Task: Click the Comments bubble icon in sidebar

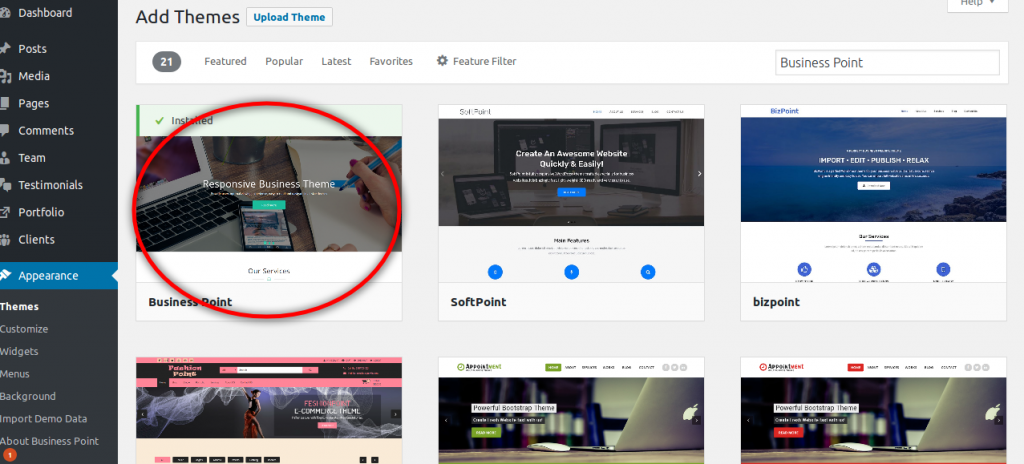Action: pyautogui.click(x=5, y=130)
